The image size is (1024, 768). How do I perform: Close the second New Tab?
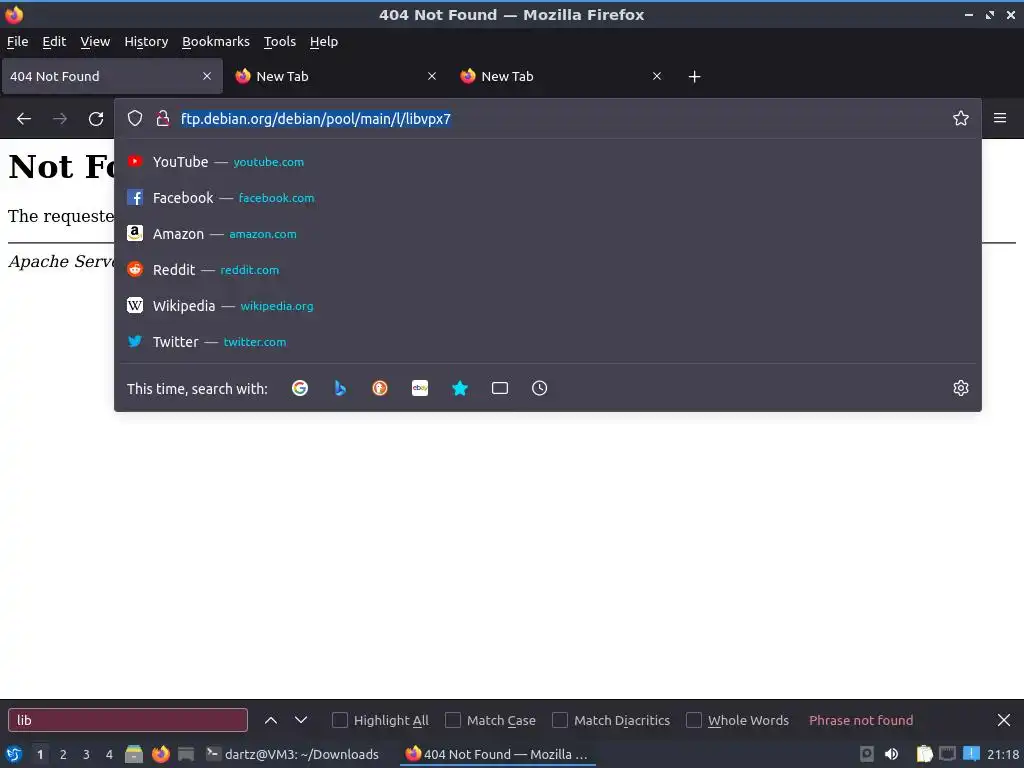[657, 76]
